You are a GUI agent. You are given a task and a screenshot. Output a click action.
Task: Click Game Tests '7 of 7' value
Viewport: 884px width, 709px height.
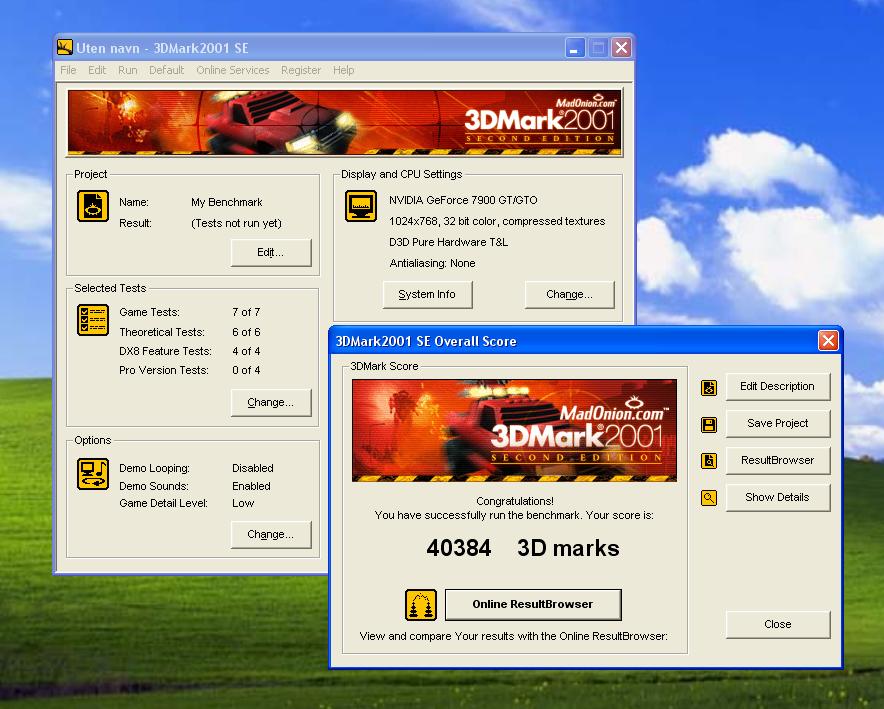pyautogui.click(x=246, y=312)
